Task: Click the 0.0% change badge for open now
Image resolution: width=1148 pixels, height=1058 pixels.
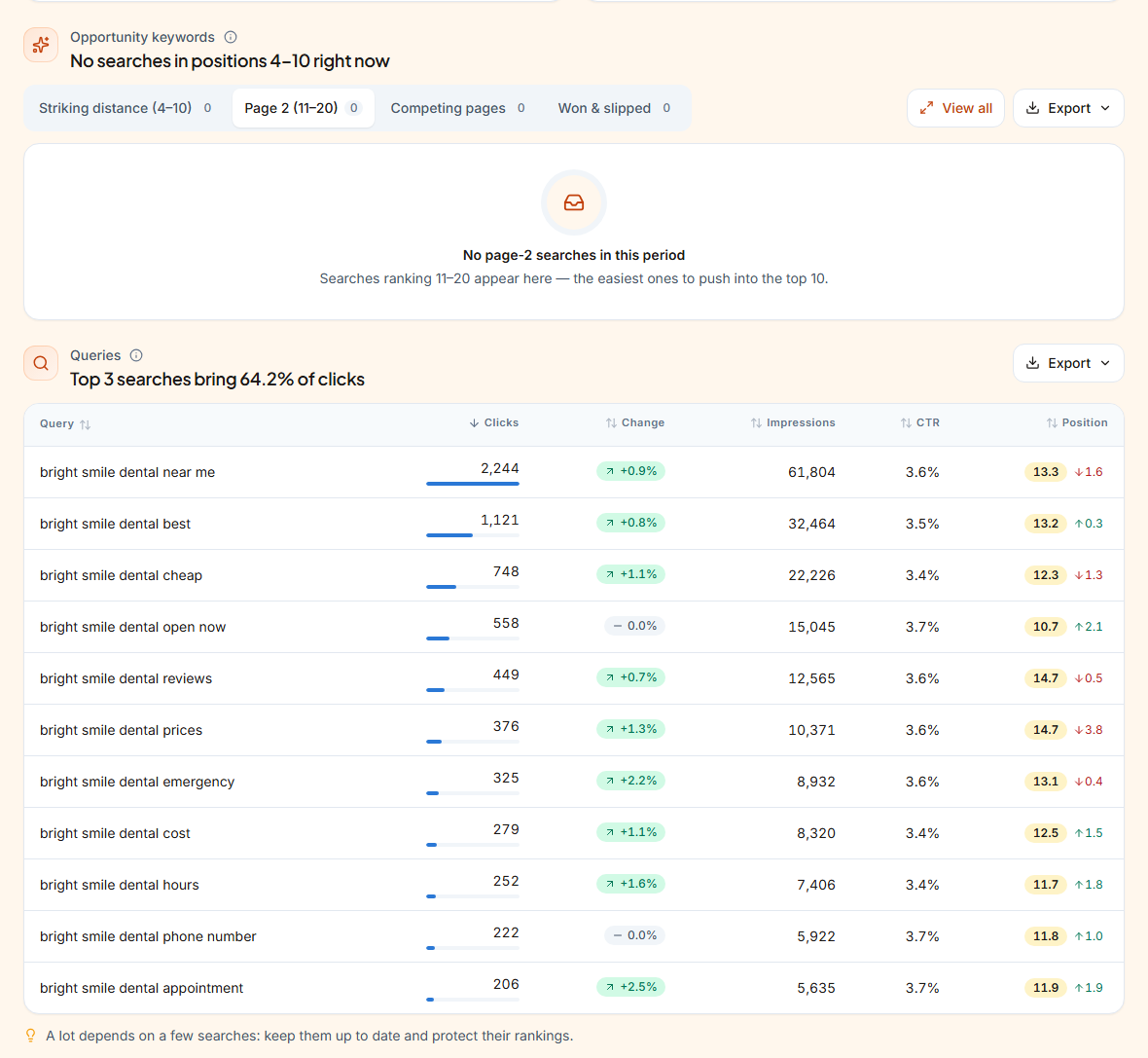Action: click(634, 626)
